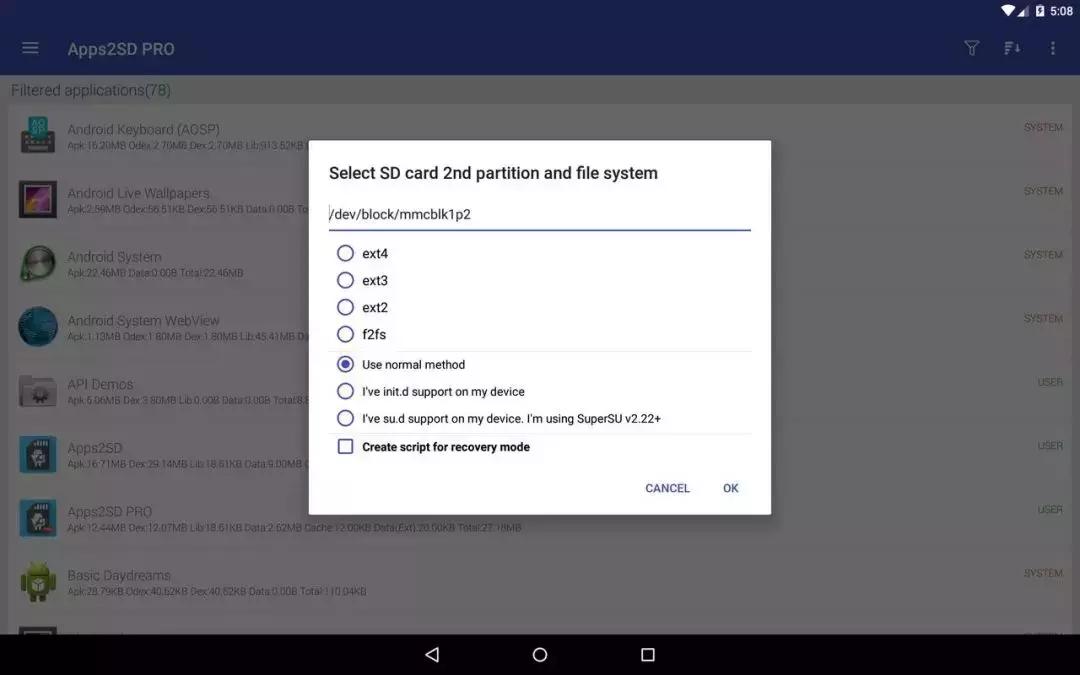Open the Android System list entry
1080x675 pixels.
click(540, 263)
